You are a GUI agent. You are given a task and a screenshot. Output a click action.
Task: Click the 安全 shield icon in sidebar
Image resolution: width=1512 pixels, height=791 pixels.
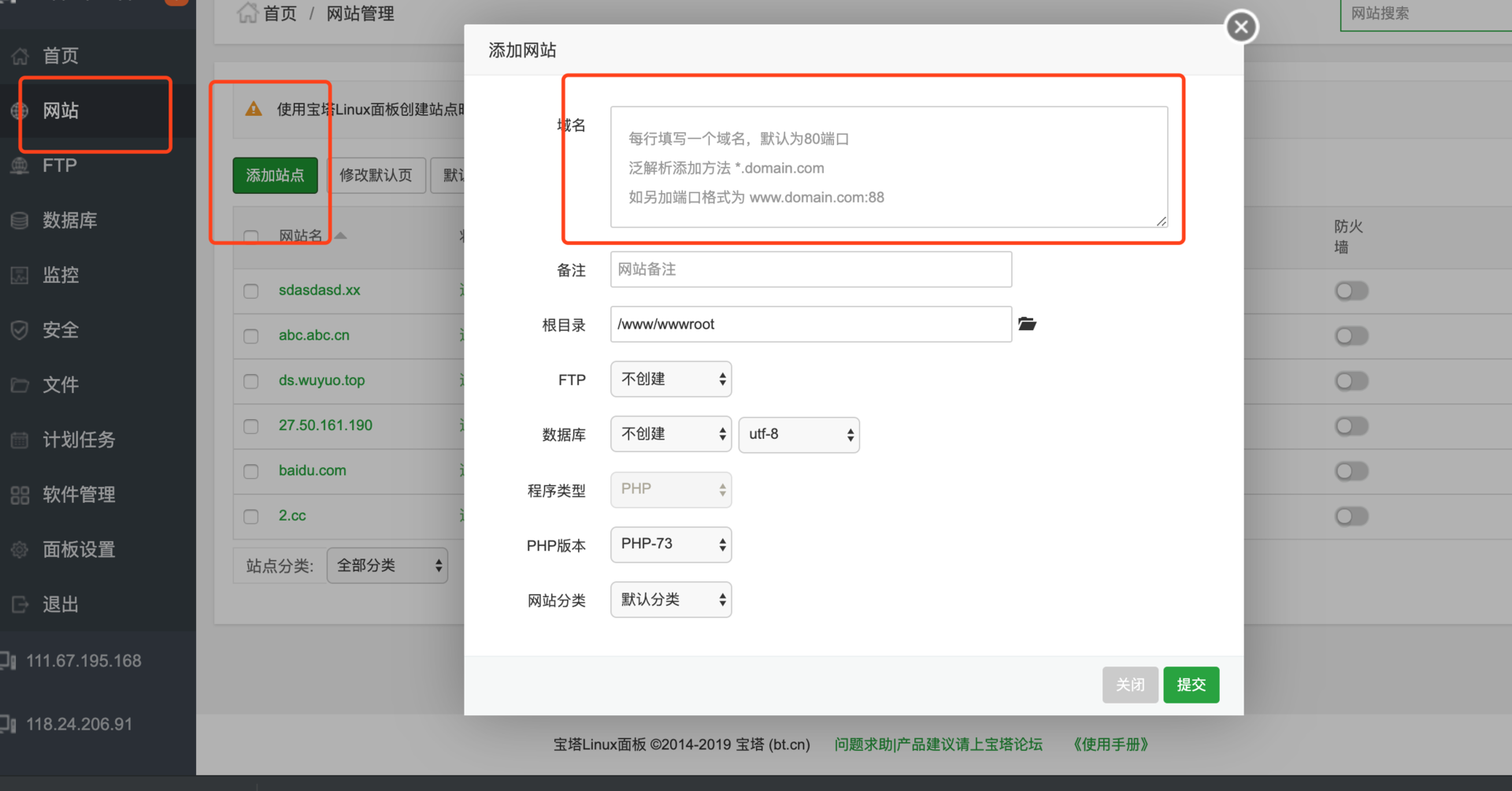coord(20,330)
